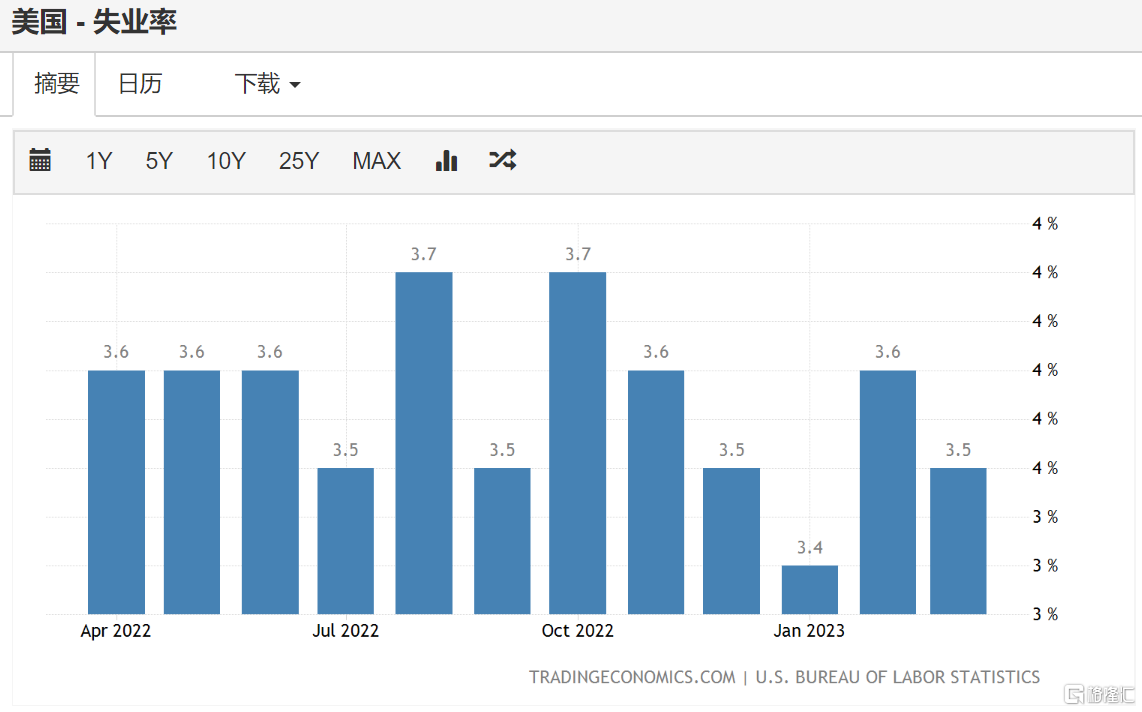Open the 日历 tab
The width and height of the screenshot is (1142, 712).
(140, 84)
